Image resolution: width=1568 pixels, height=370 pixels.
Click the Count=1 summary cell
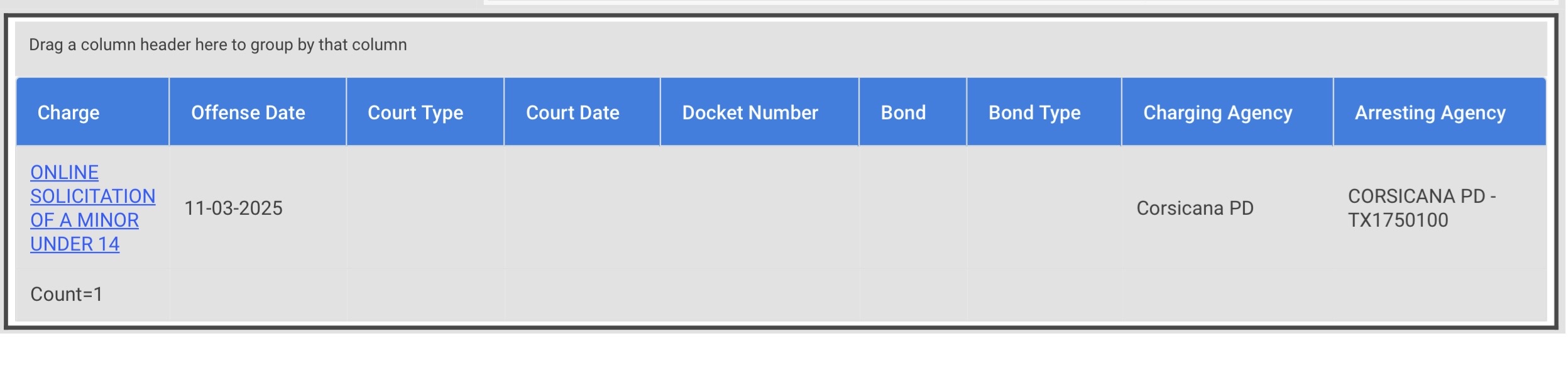coord(67,294)
